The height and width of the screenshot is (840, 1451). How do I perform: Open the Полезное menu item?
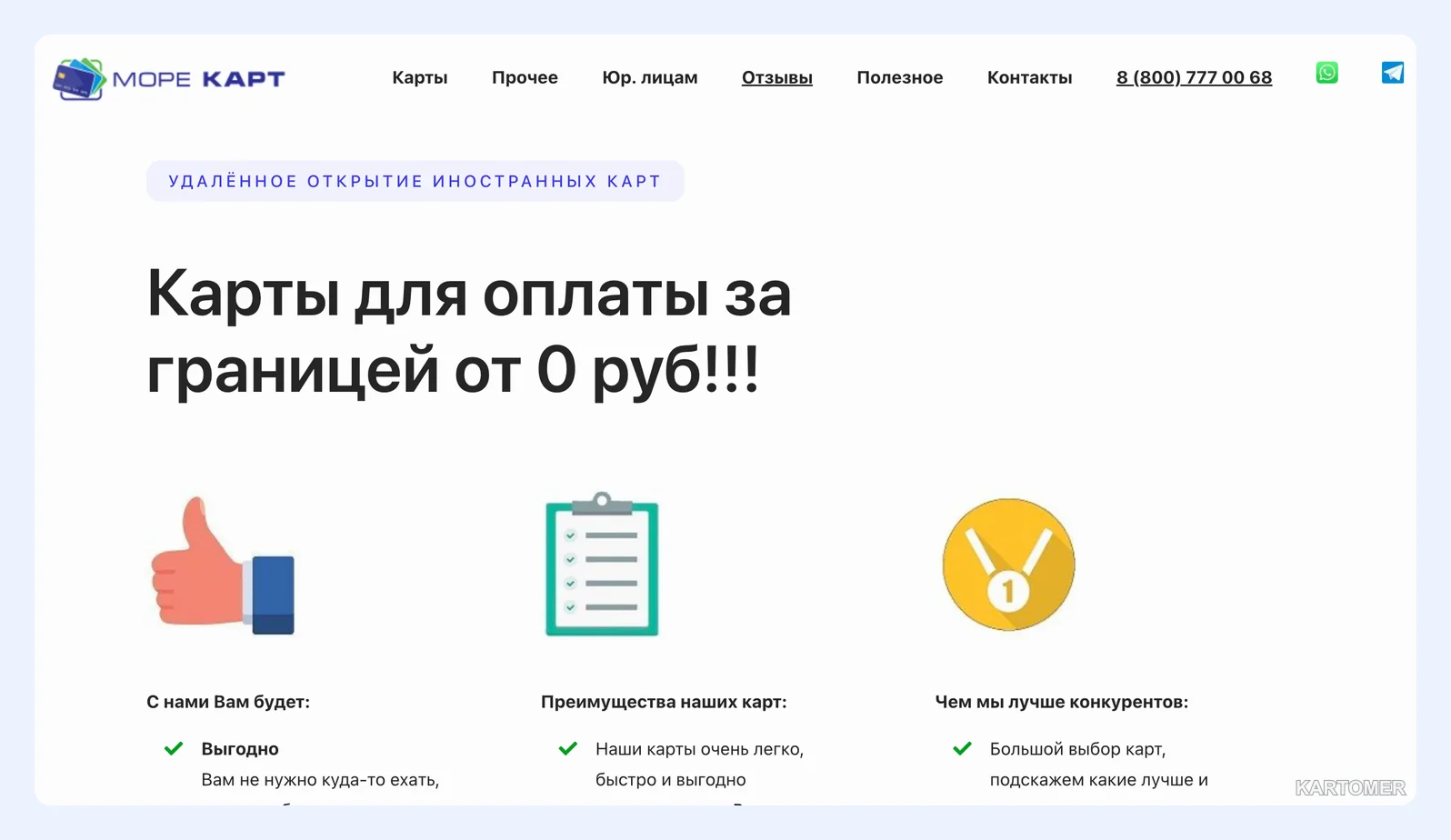tap(900, 77)
